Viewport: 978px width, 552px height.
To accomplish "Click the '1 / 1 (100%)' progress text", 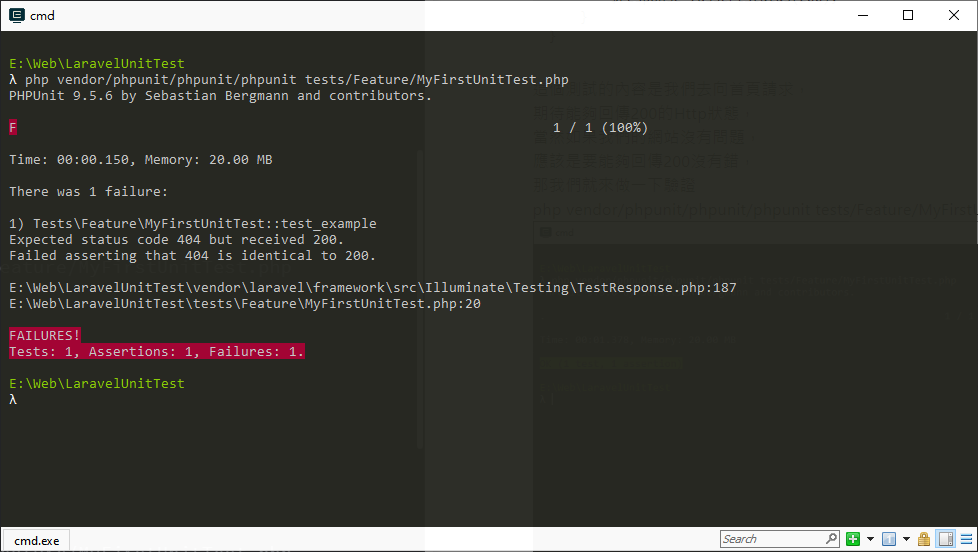I will coord(600,128).
